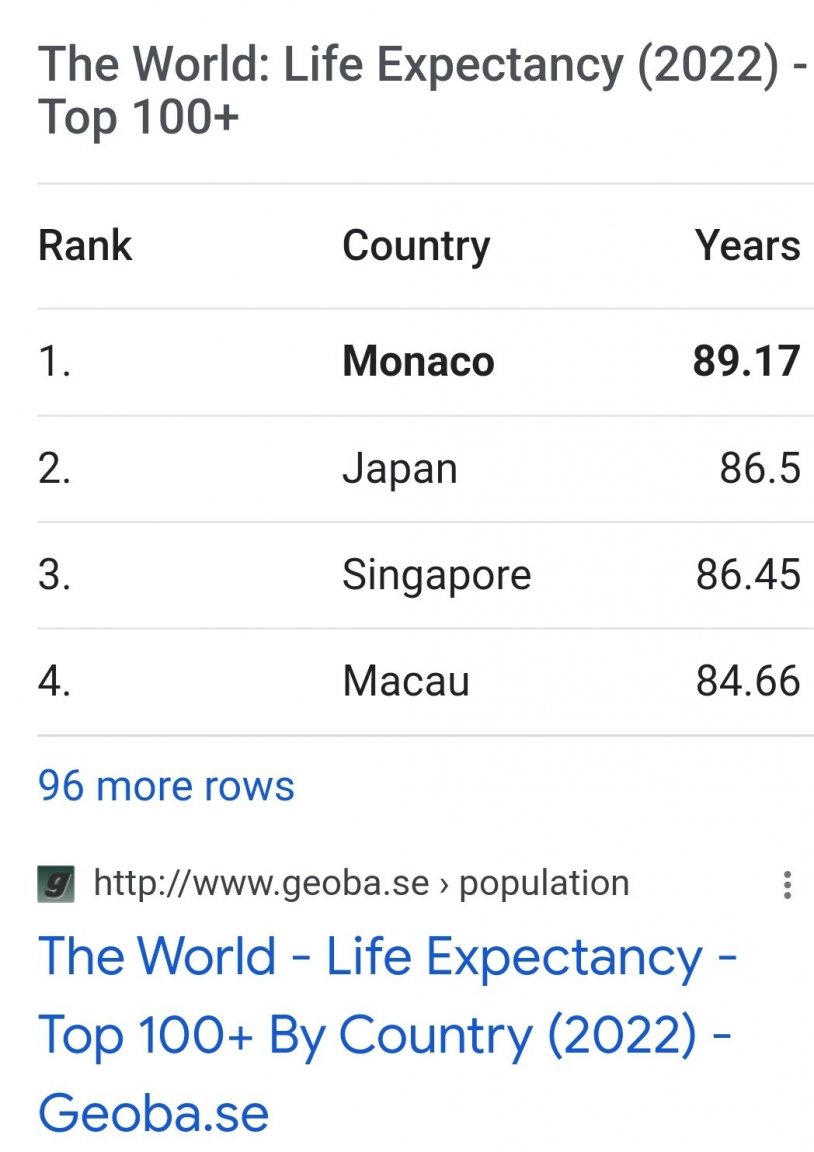Click the "Country" column header

(x=416, y=246)
